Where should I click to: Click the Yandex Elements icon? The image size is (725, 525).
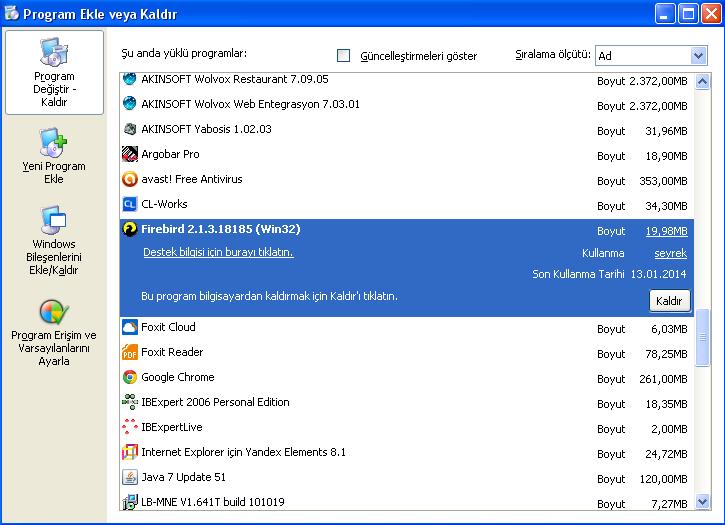point(130,452)
